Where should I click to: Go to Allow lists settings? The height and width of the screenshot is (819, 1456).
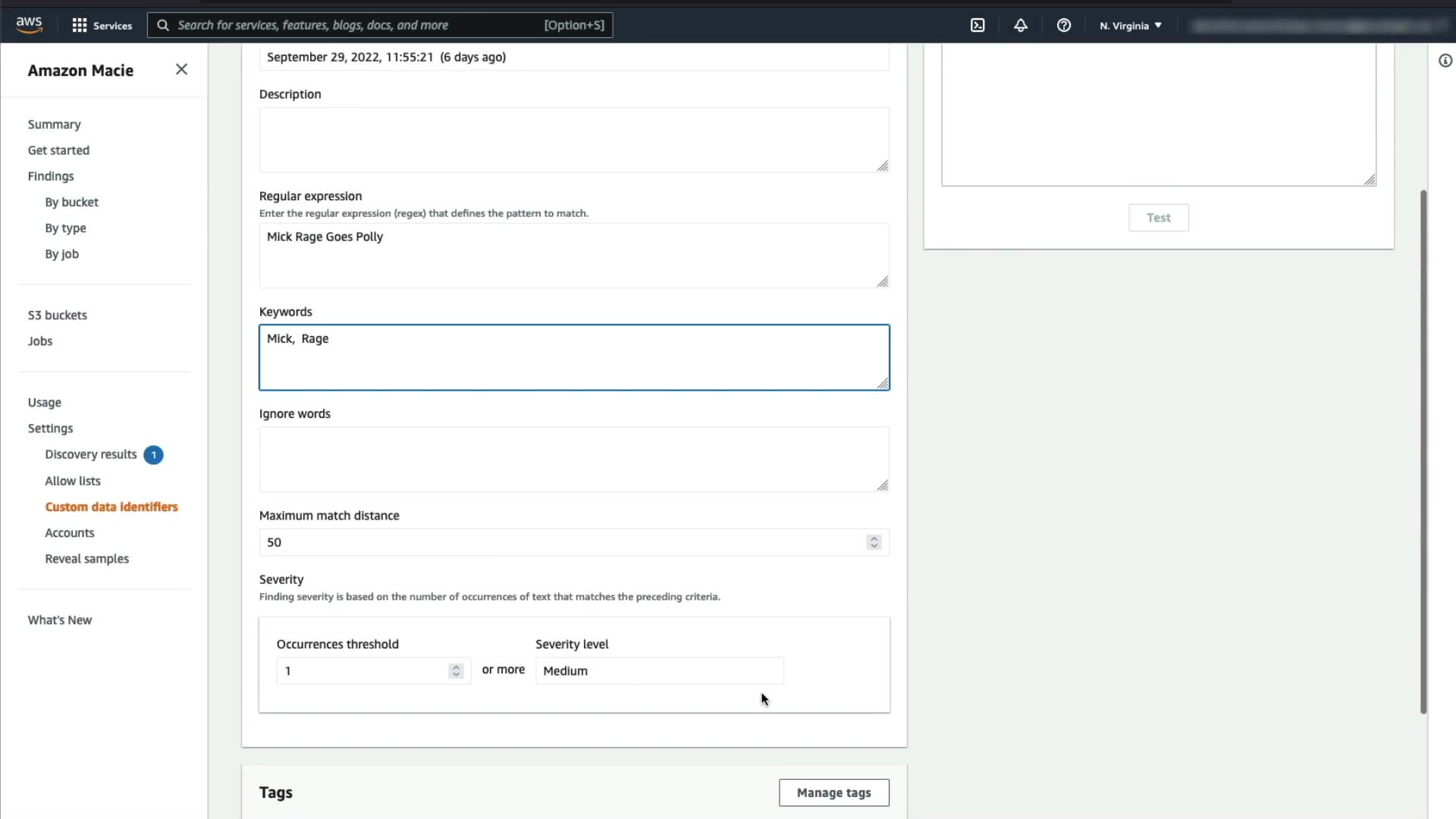point(73,481)
